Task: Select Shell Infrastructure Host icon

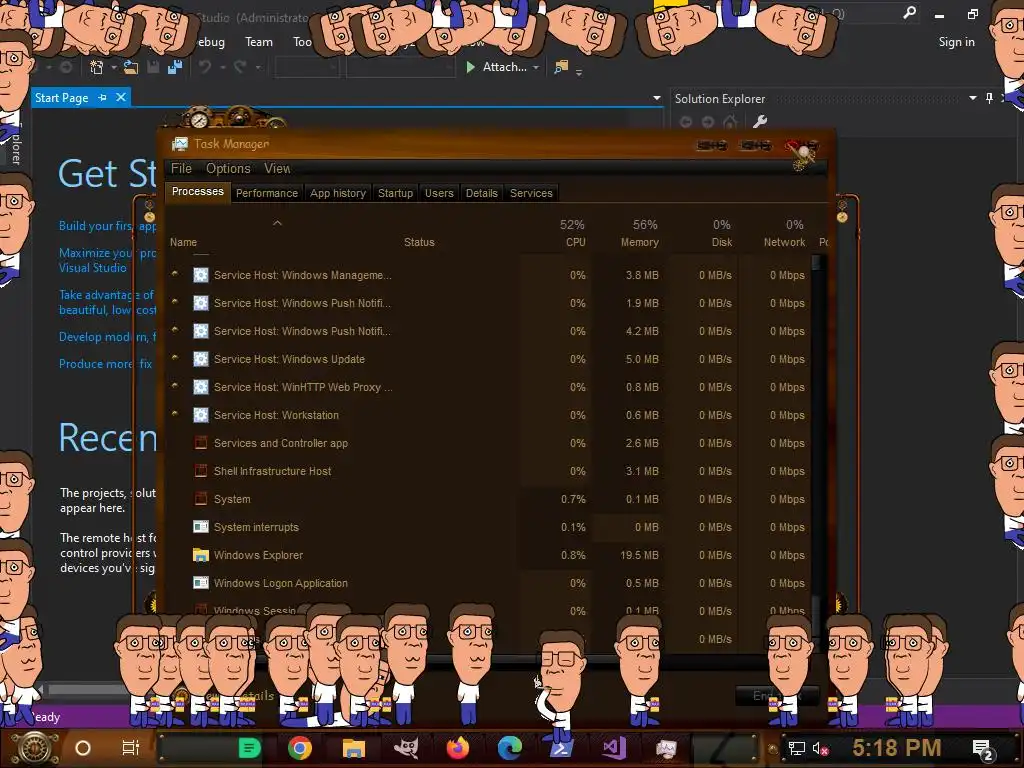Action: pyautogui.click(x=200, y=471)
